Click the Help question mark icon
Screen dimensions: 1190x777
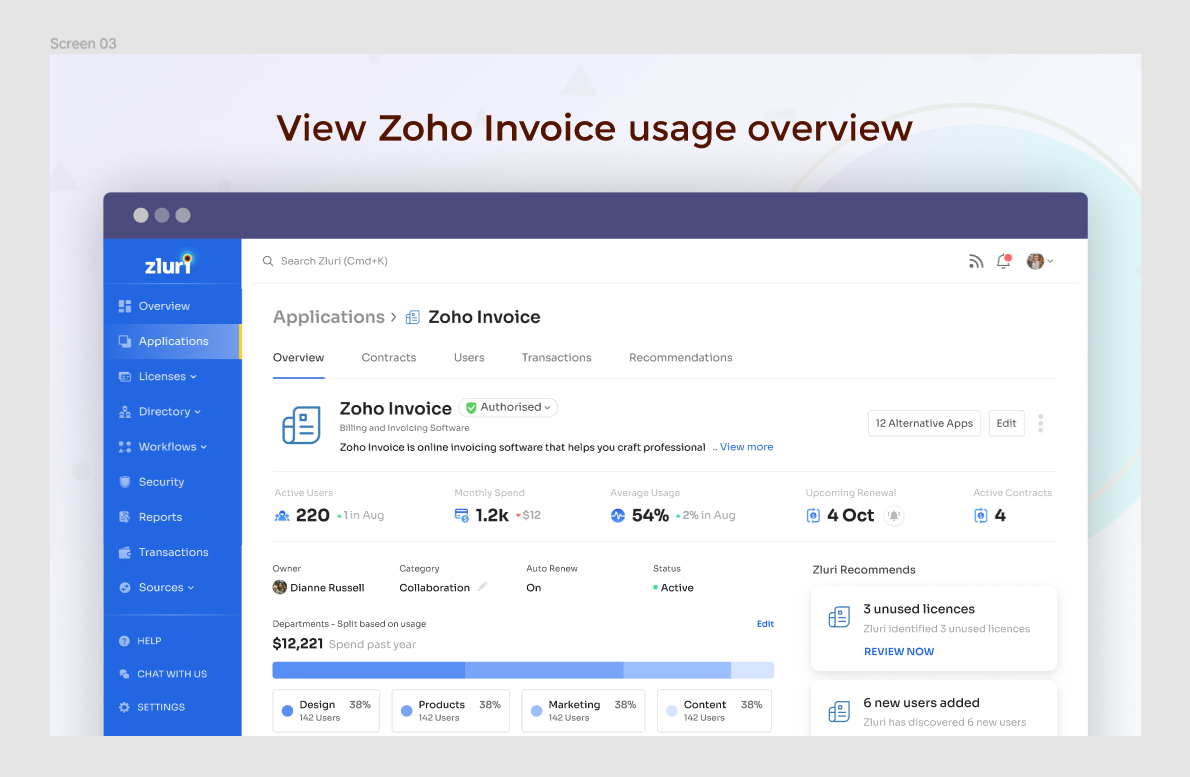point(124,640)
